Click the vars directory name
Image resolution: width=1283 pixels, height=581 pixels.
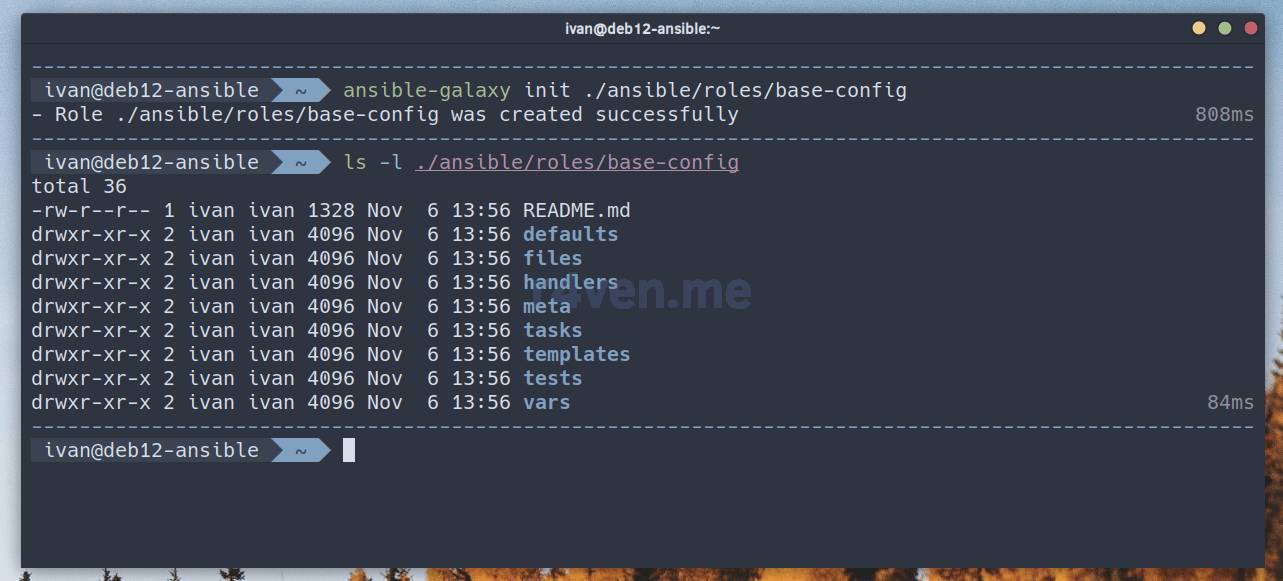tap(546, 402)
